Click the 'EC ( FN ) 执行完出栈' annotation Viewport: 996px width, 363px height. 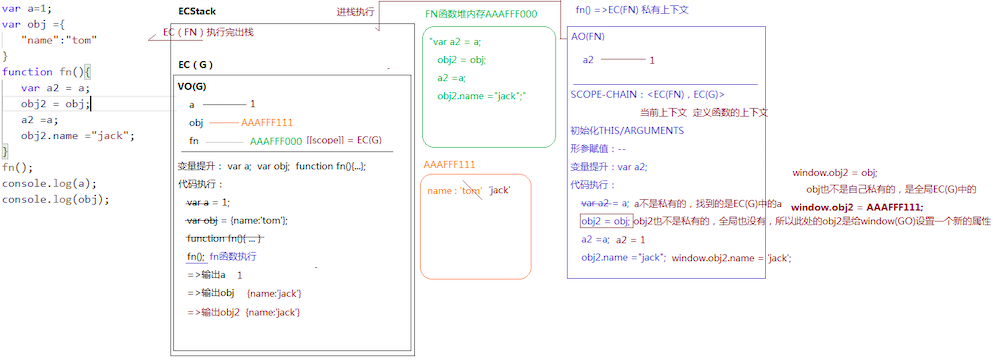coord(208,32)
